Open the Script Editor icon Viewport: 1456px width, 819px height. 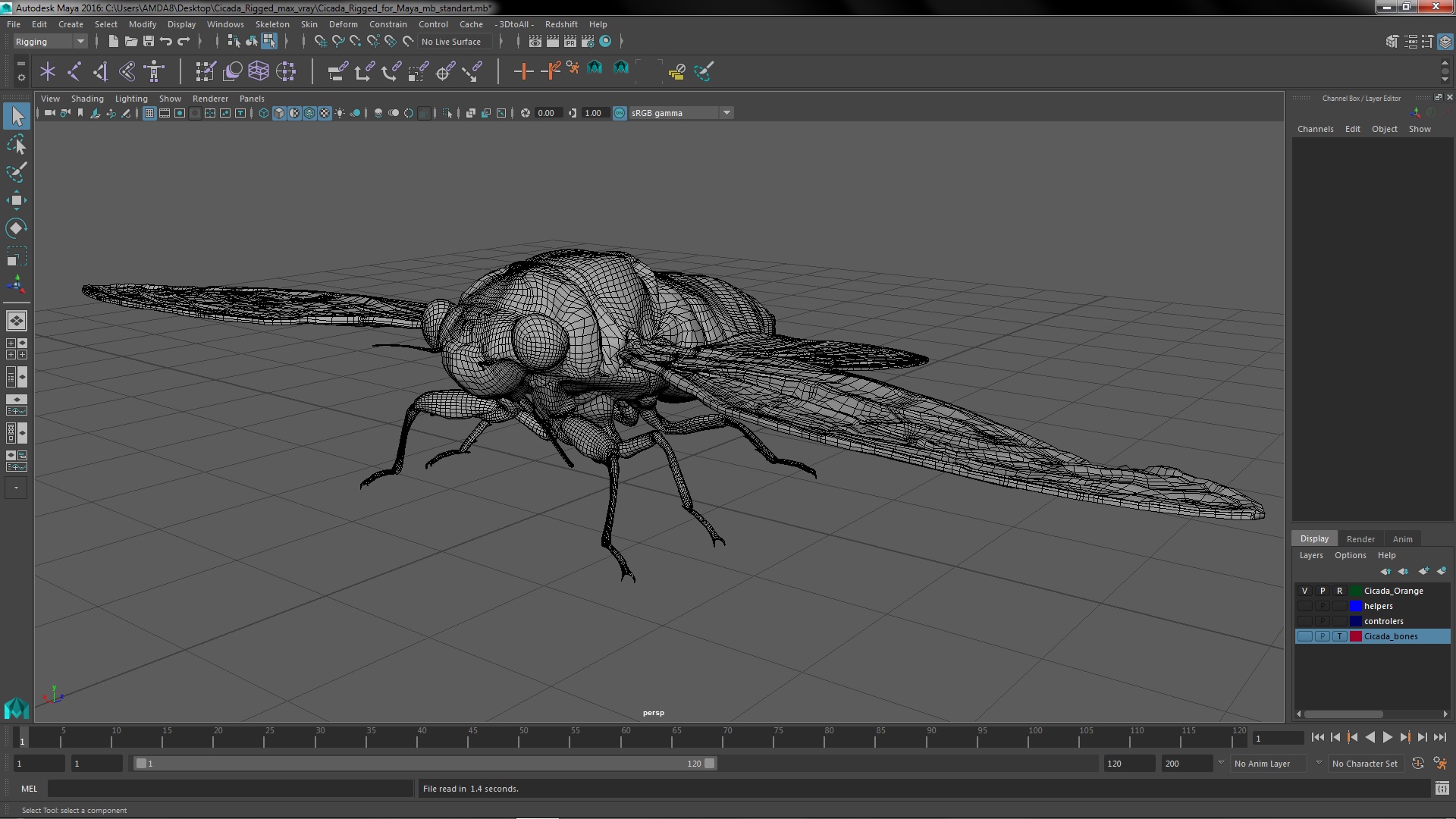pyautogui.click(x=1442, y=789)
